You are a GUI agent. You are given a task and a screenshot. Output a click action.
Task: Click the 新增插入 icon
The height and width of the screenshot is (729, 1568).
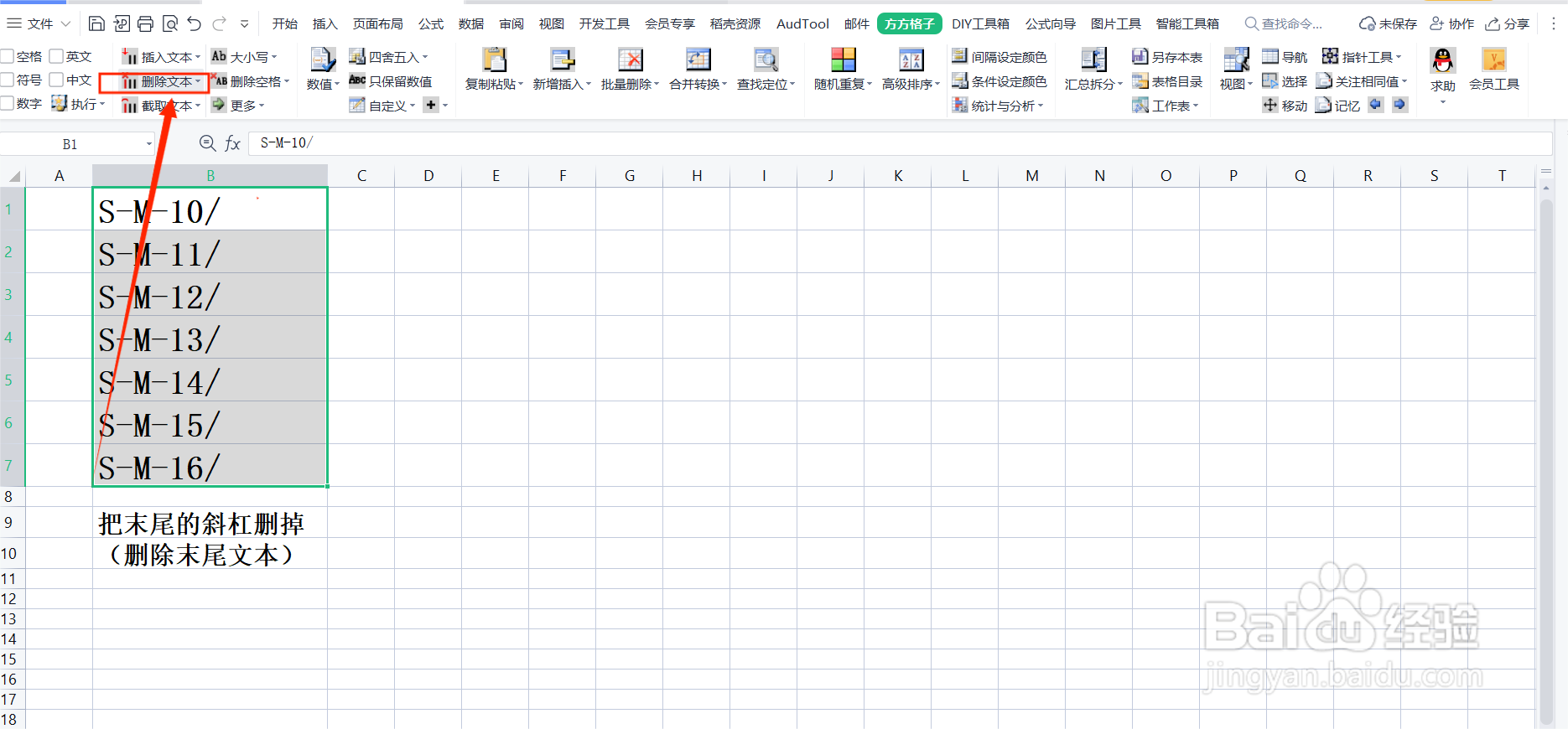[x=562, y=59]
